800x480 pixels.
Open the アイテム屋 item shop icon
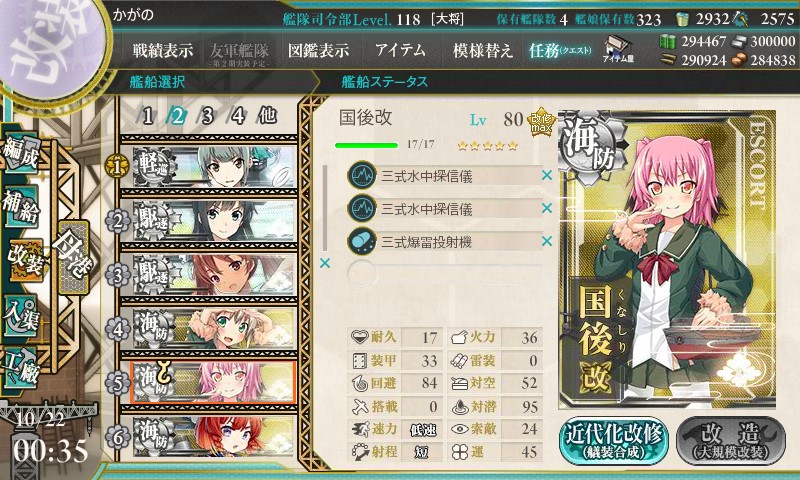tap(617, 49)
